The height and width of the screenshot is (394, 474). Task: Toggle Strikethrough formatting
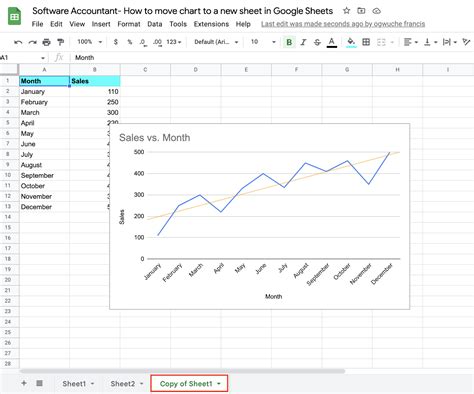tap(317, 42)
